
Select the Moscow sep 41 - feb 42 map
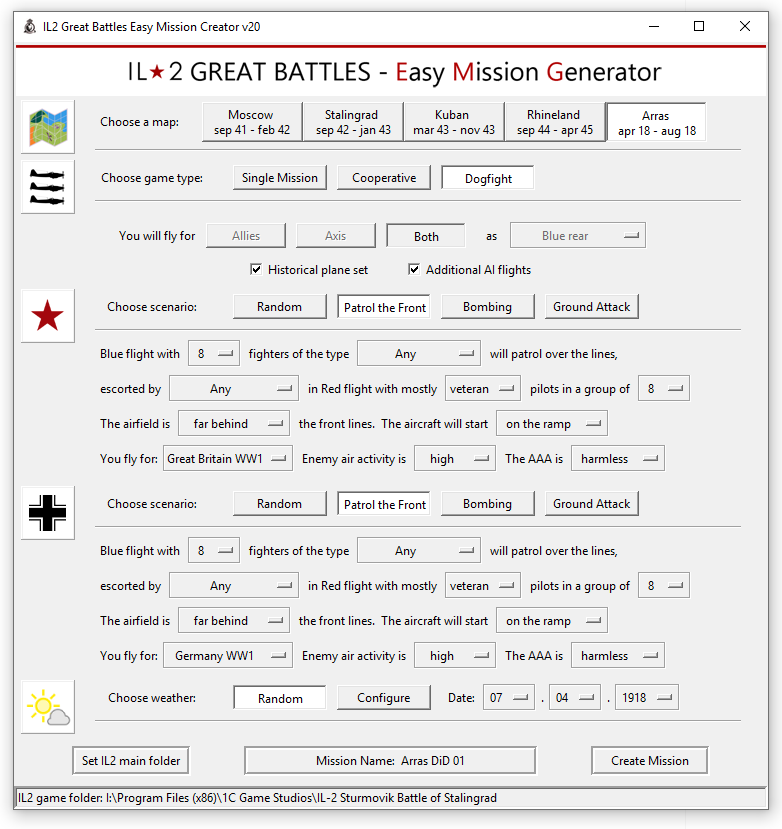pyautogui.click(x=252, y=122)
